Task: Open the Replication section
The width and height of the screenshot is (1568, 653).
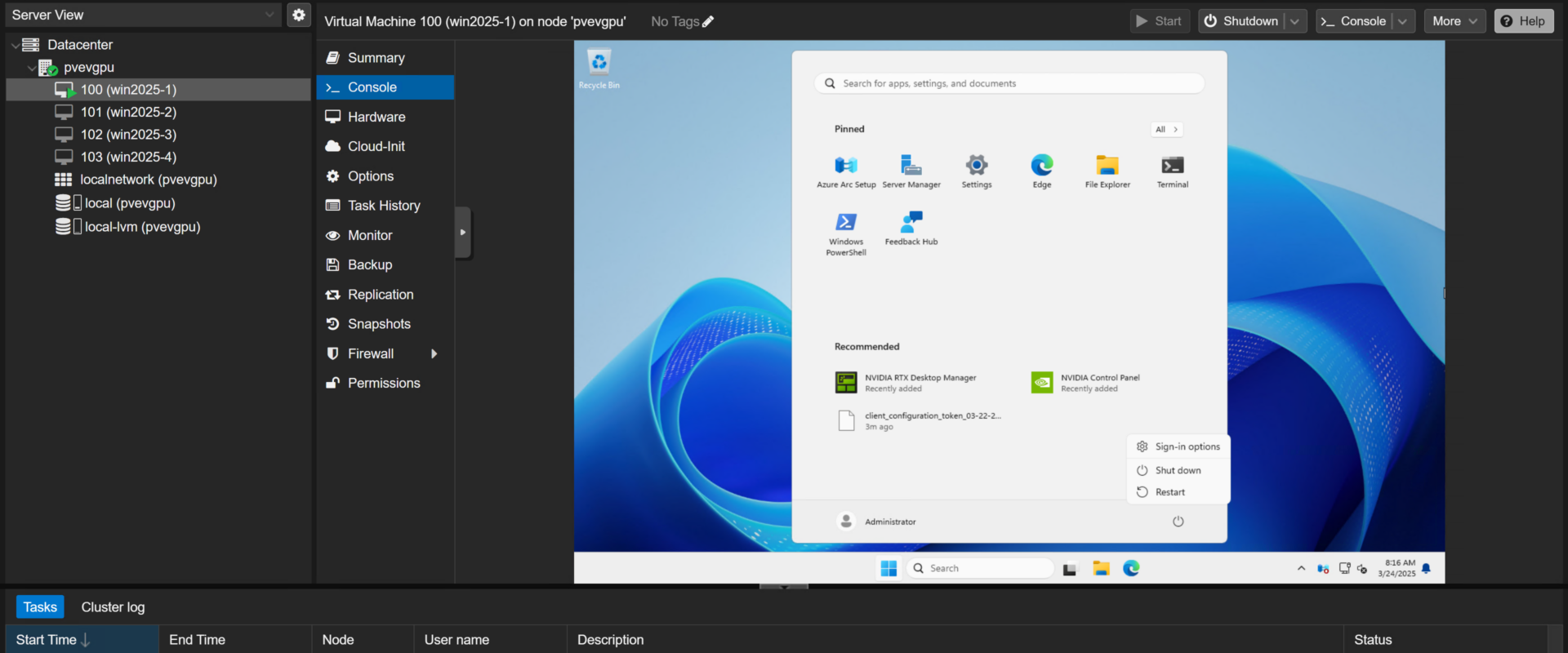Action: (385, 295)
